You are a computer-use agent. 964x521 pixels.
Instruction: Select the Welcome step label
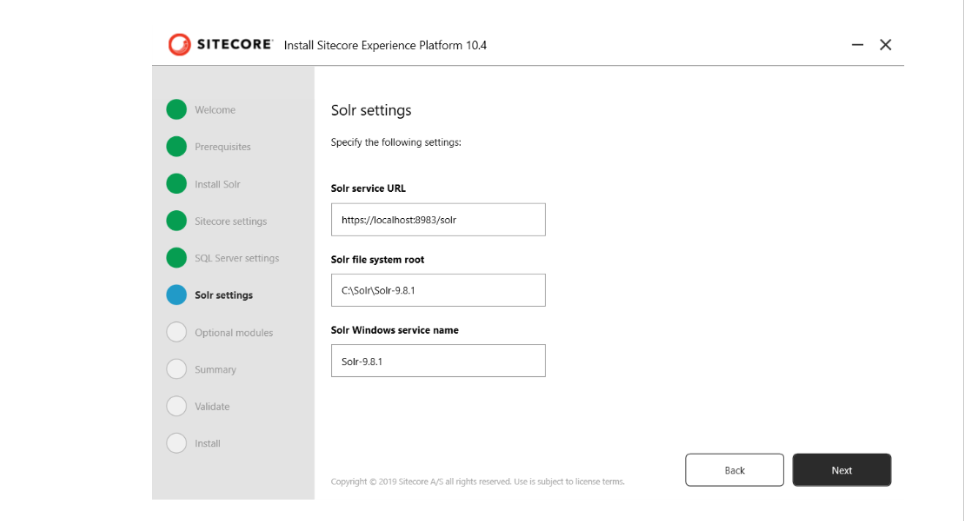pos(215,110)
